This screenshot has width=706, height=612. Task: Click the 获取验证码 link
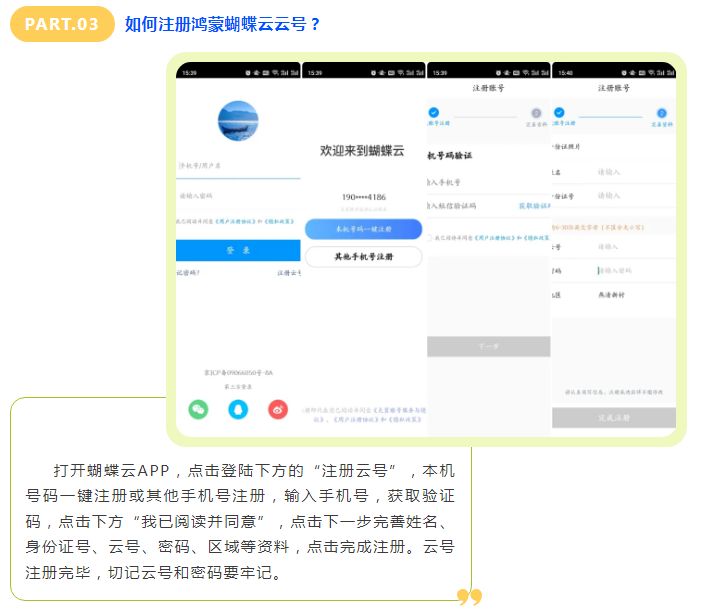coord(533,206)
